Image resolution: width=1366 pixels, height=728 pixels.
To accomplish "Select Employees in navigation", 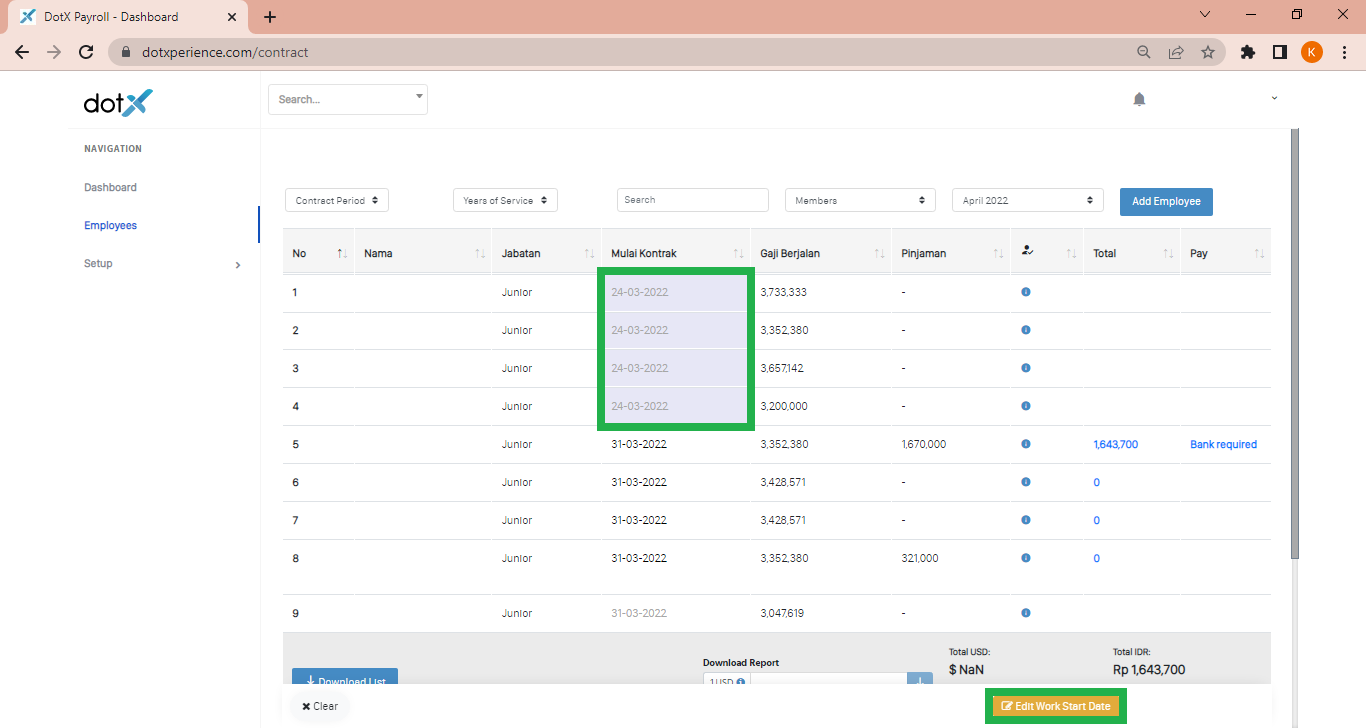I will tap(110, 225).
